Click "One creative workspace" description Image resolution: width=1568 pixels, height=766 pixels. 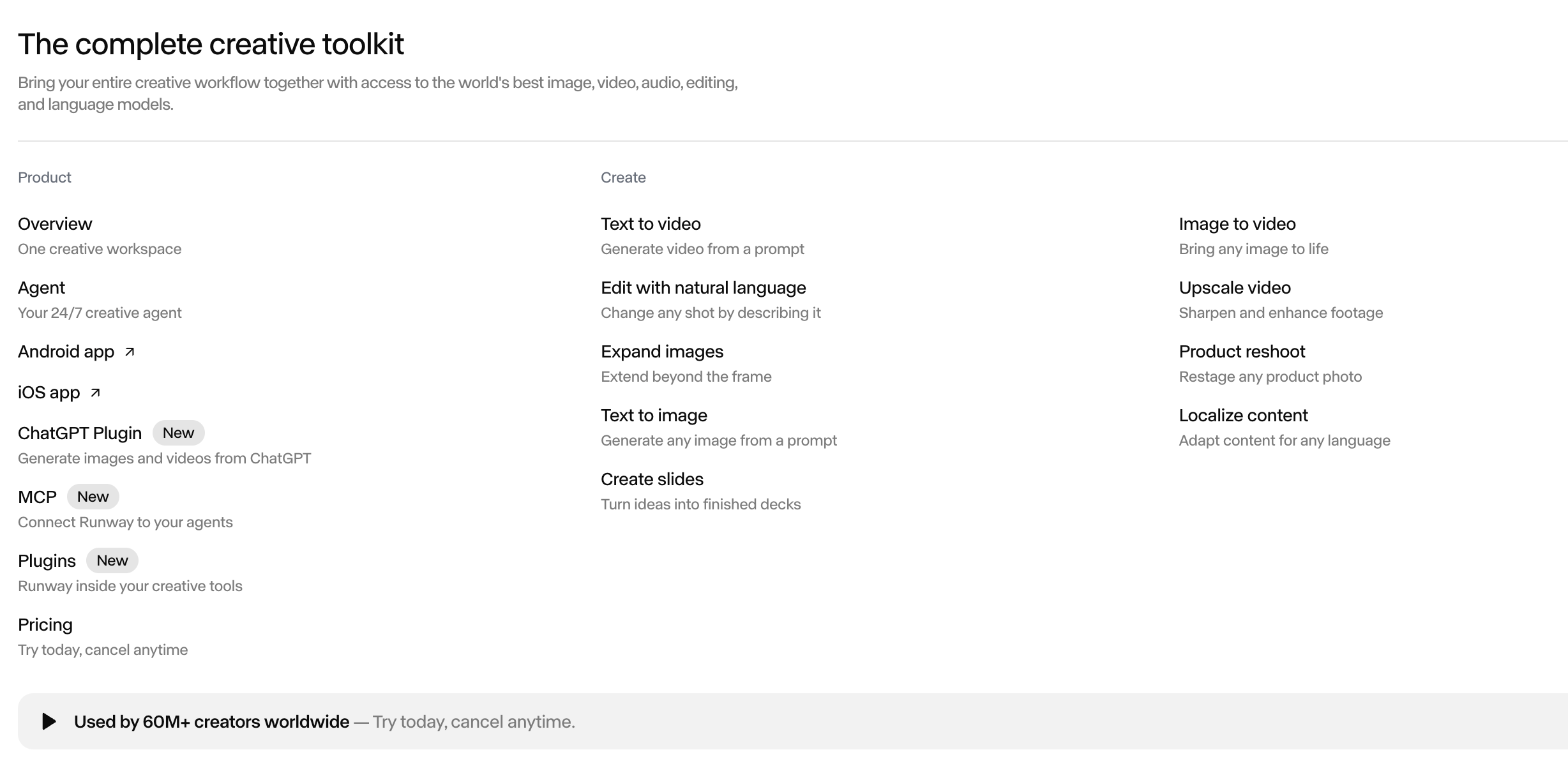point(100,249)
